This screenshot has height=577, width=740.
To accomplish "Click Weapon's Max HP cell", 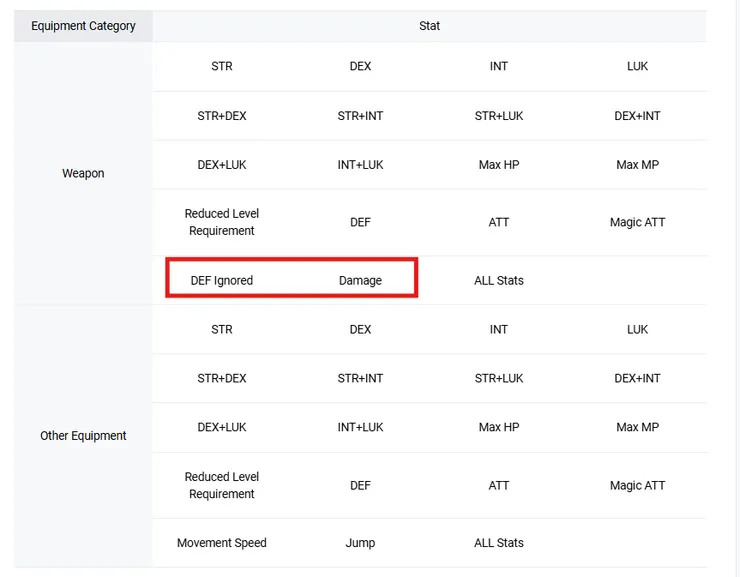I will coord(499,164).
